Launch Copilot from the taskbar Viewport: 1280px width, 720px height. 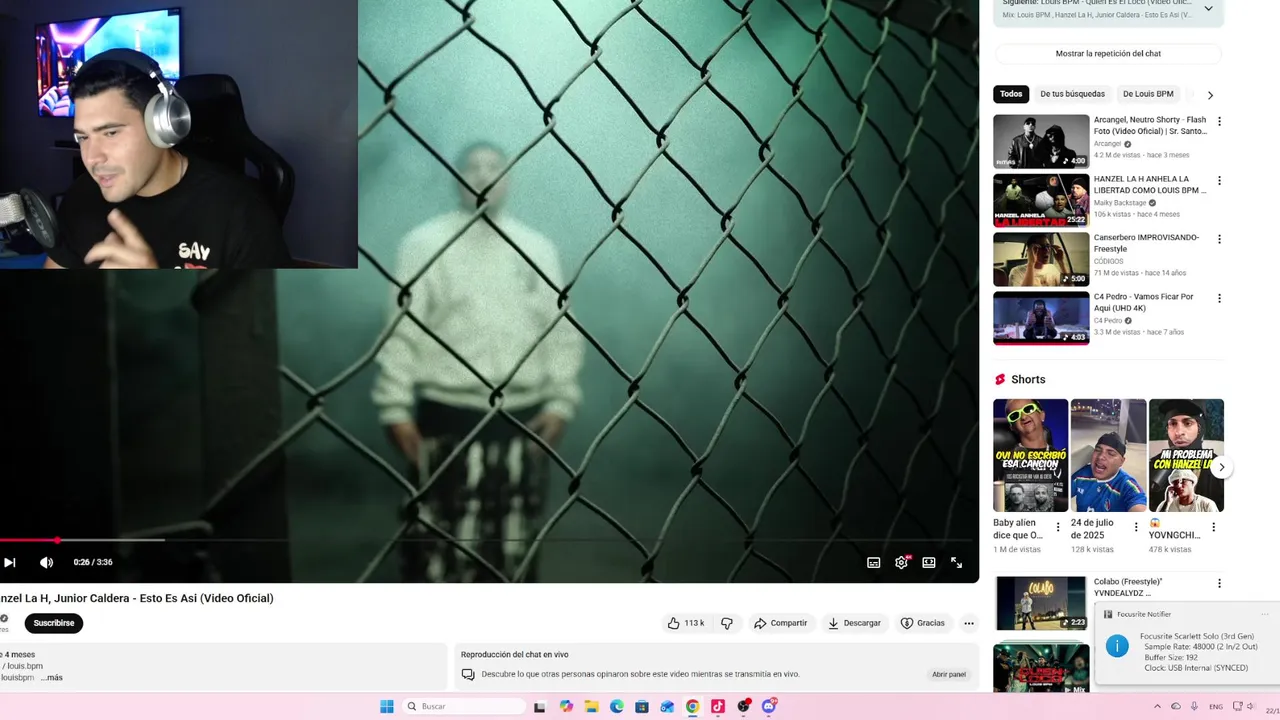[567, 706]
